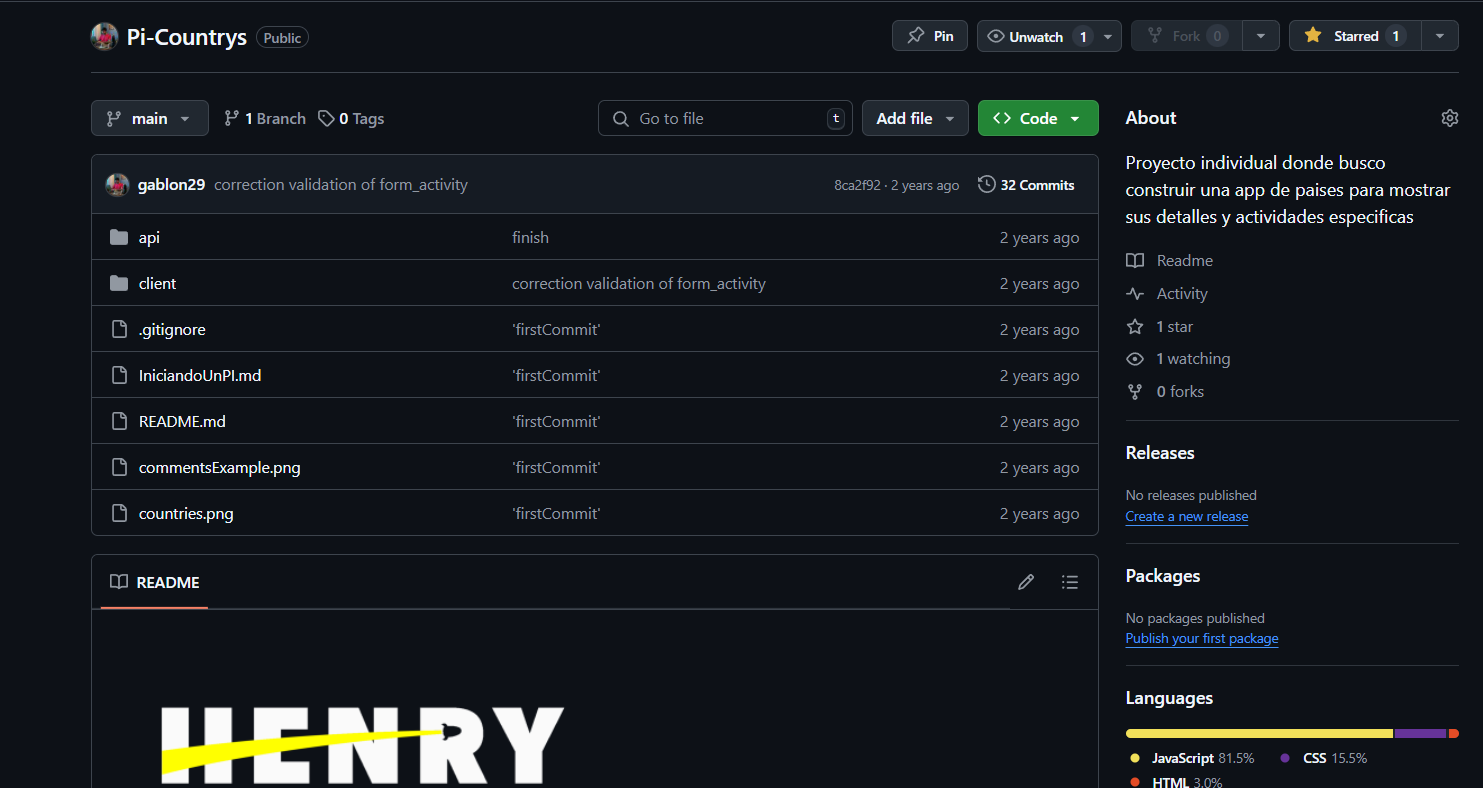
Task: Open the README outline list icon
Action: pyautogui.click(x=1070, y=582)
